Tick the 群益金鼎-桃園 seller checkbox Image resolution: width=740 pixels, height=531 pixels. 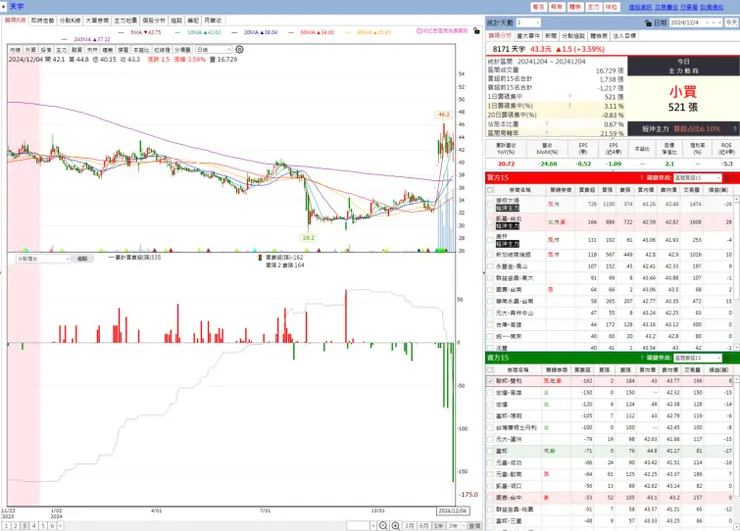tap(490, 509)
